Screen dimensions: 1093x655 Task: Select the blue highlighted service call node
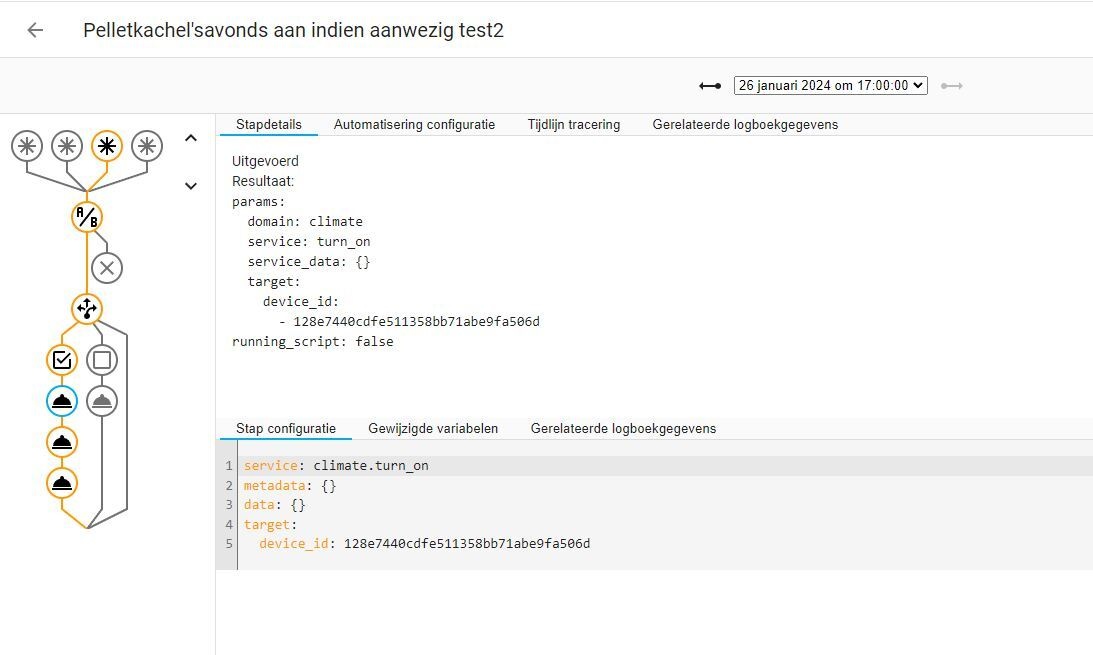62,400
